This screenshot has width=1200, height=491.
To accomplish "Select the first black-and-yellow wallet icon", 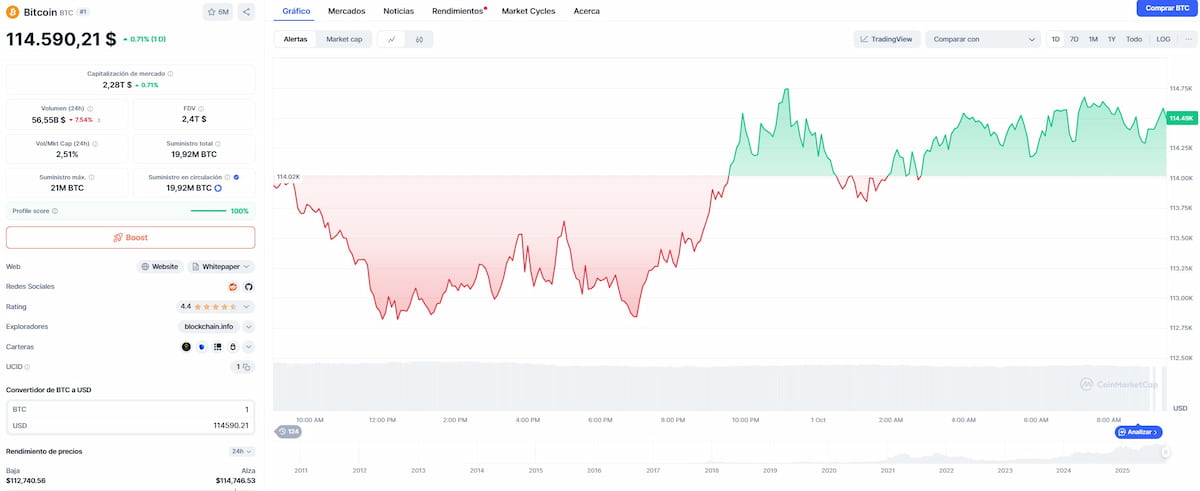I will 186,347.
